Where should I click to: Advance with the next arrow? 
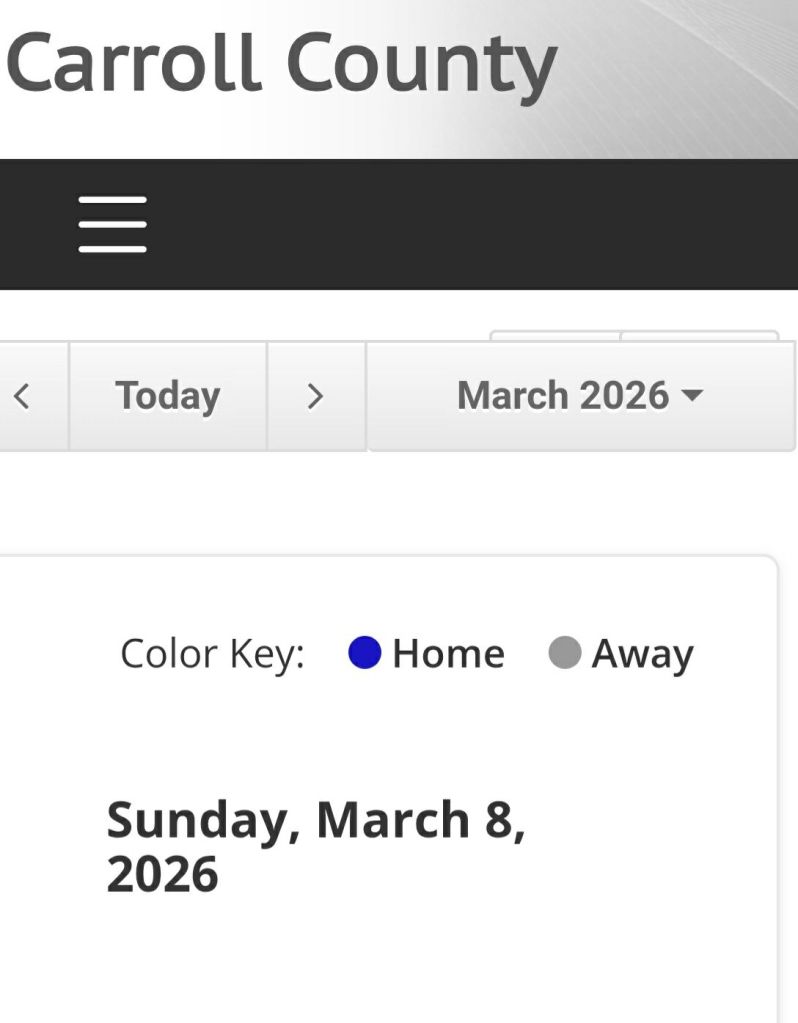(315, 397)
